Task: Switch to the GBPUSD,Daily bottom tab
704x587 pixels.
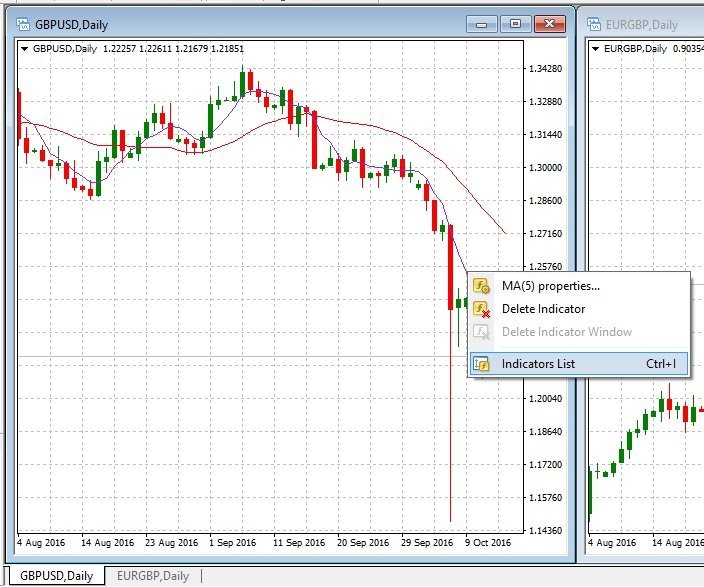Action: (x=57, y=576)
